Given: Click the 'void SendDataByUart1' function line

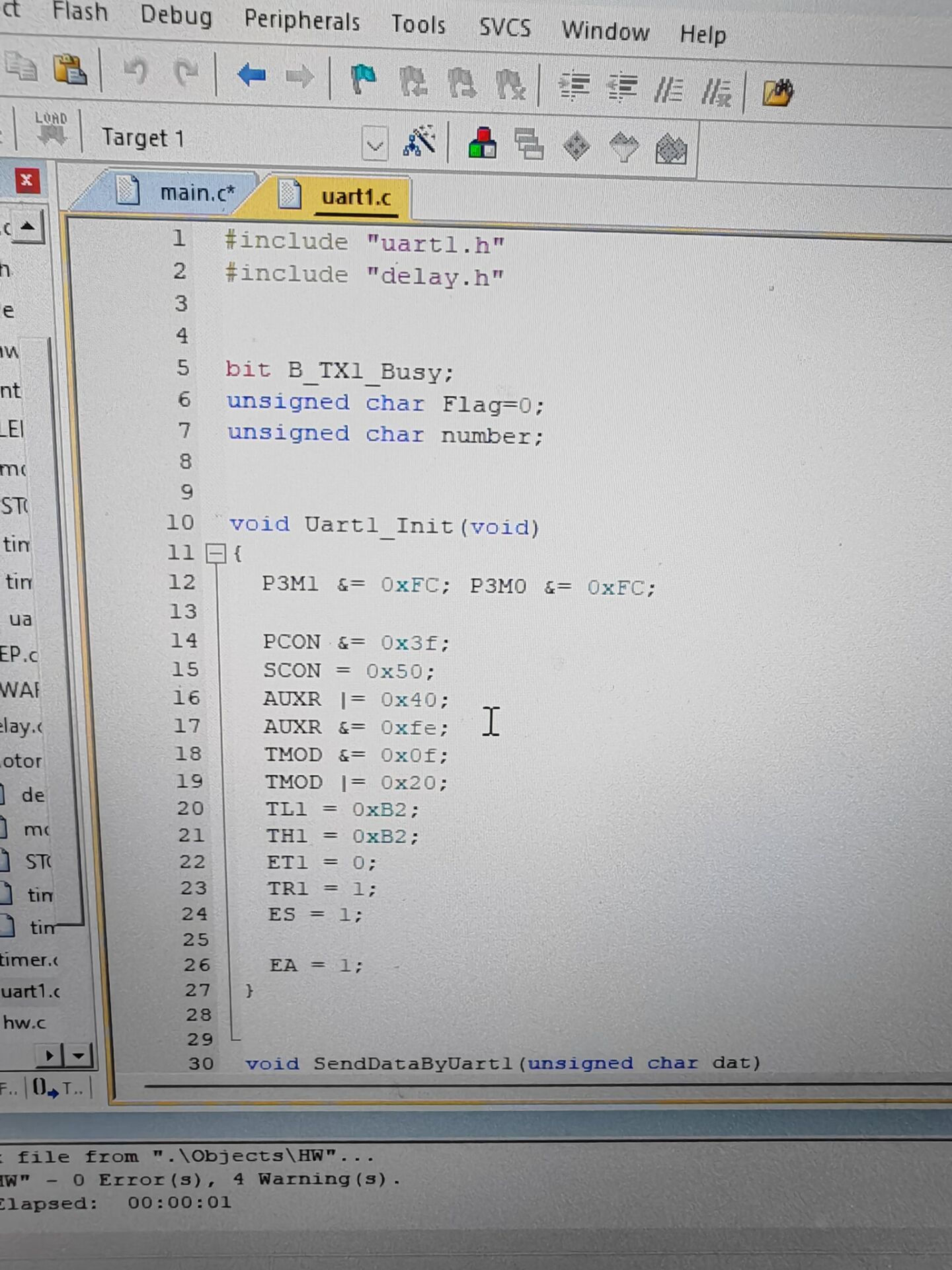Looking at the screenshot, I should [x=503, y=1063].
